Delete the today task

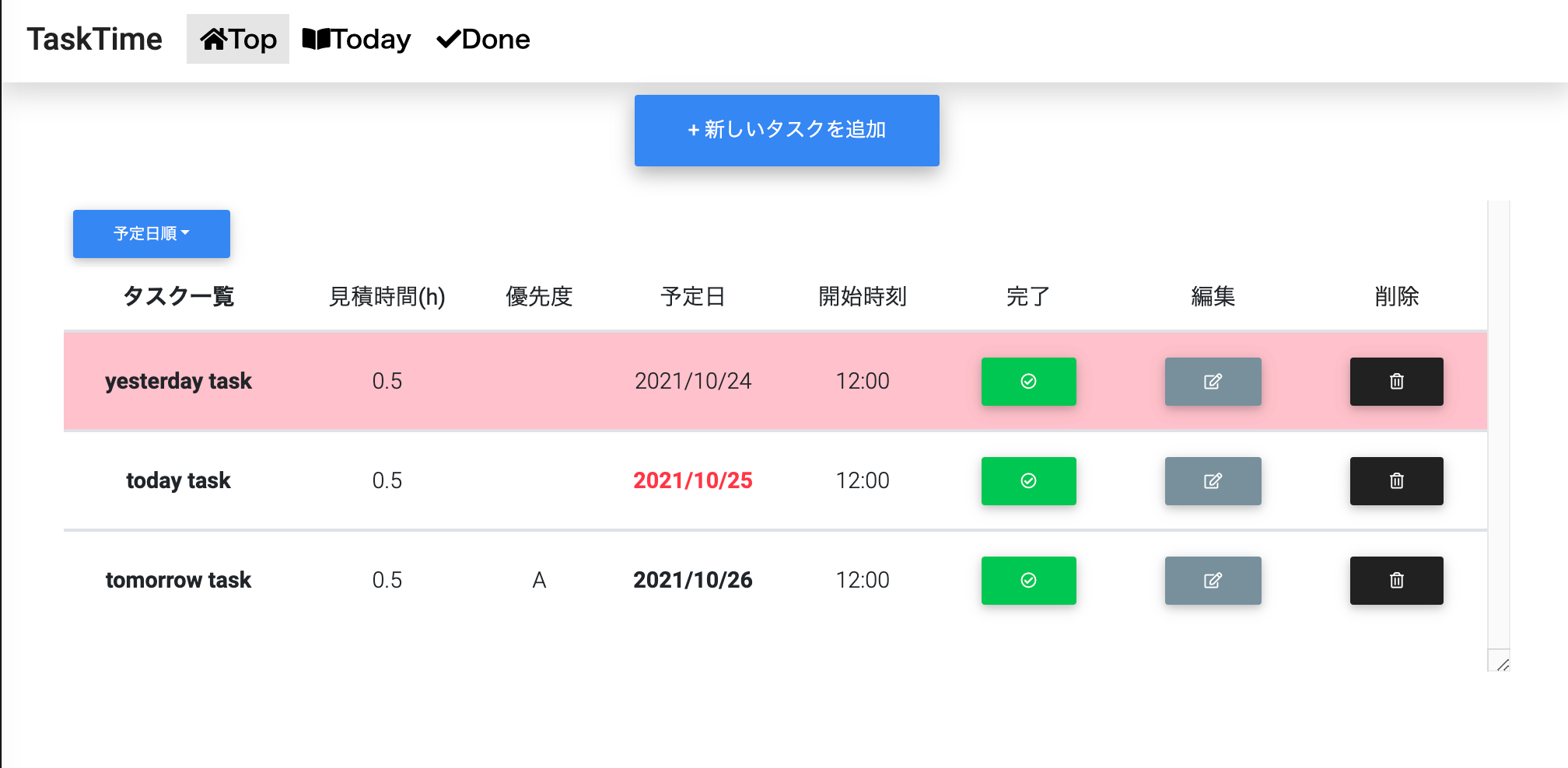click(x=1396, y=481)
